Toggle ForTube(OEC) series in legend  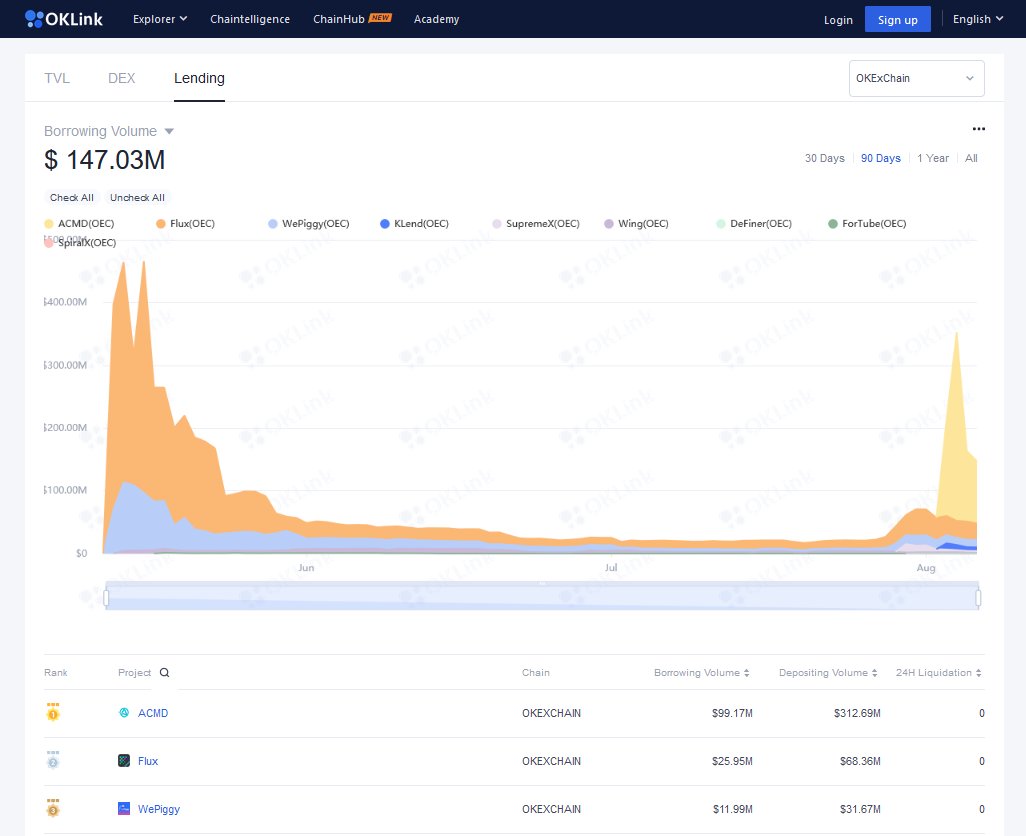coord(867,224)
